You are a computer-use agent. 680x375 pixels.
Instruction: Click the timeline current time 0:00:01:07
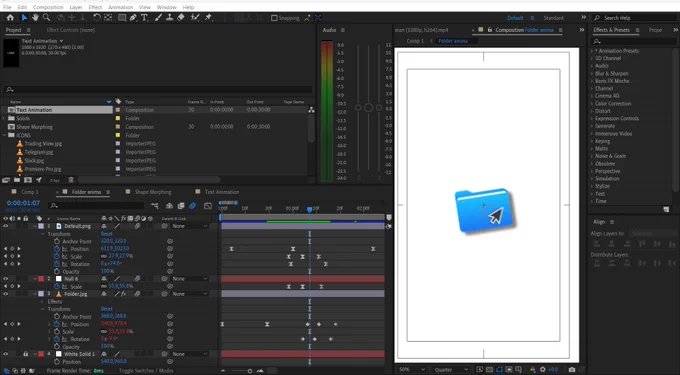pos(23,203)
